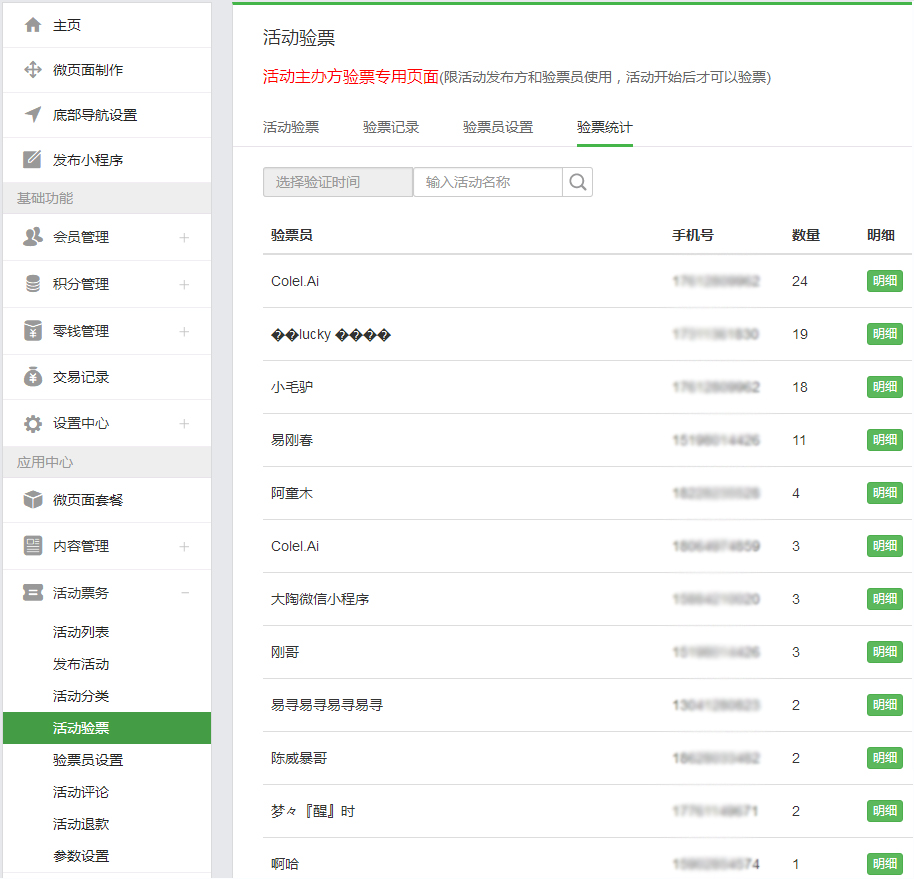The width and height of the screenshot is (914, 879).
Task: Open 明细 for Colel.Ai with 24 tickets
Action: pos(884,281)
